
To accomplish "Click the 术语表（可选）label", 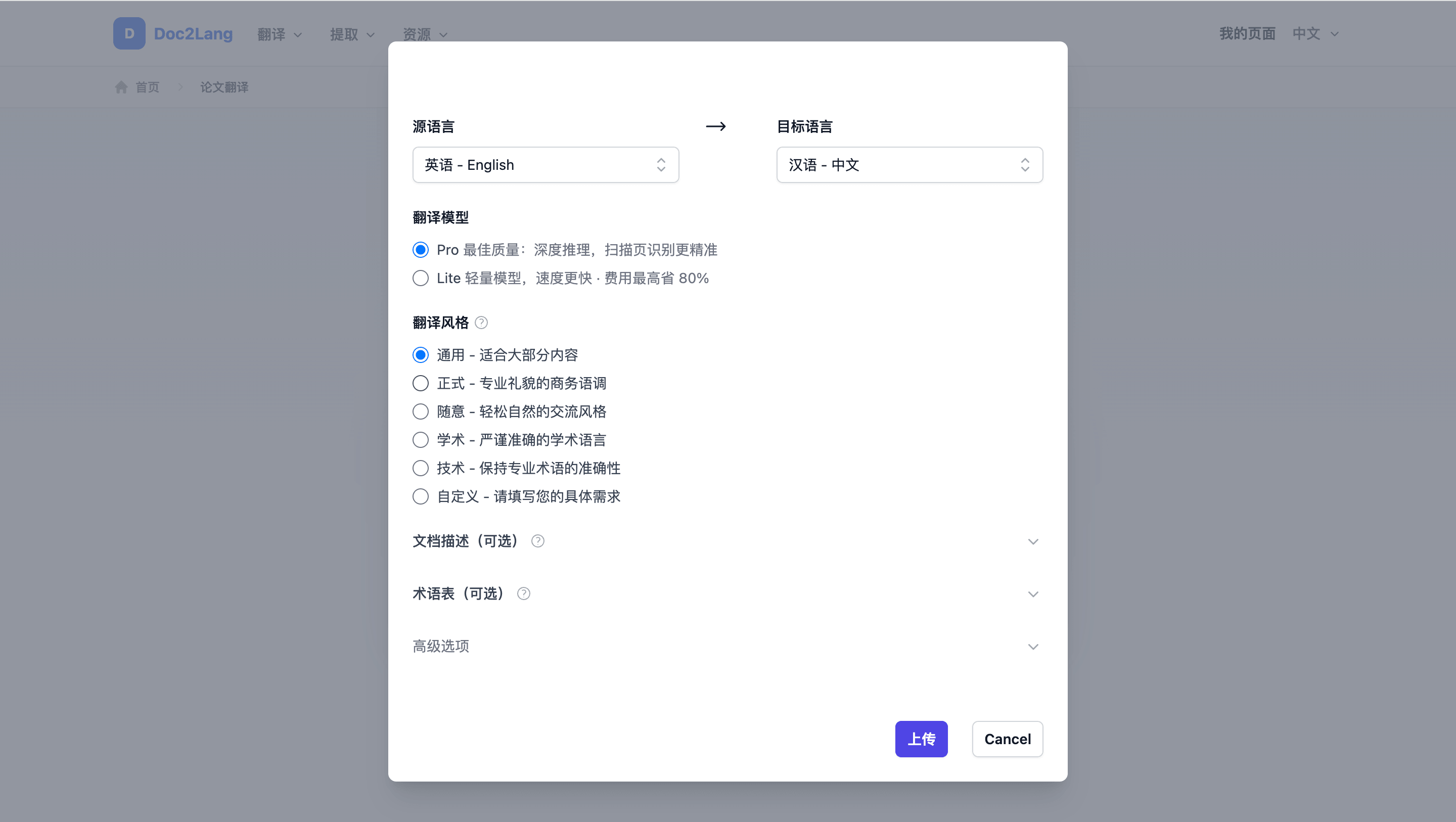I will [x=459, y=593].
